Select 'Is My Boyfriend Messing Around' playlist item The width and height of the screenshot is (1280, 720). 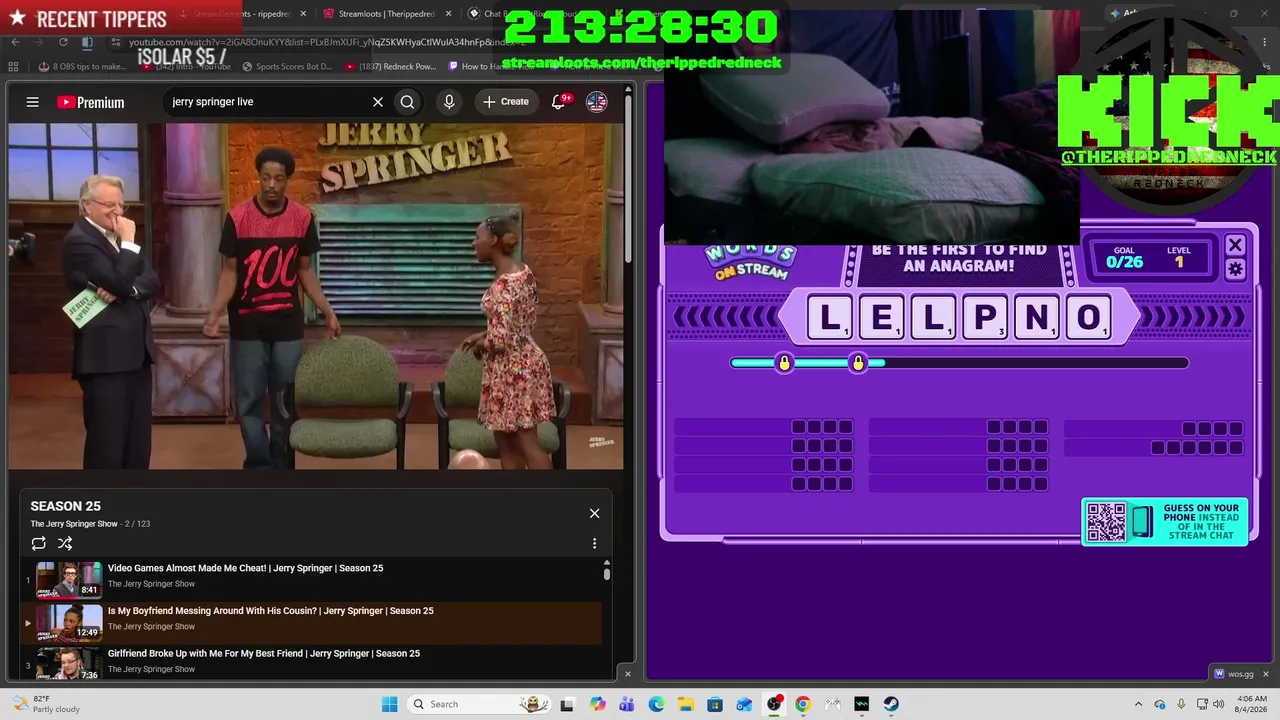click(312, 623)
